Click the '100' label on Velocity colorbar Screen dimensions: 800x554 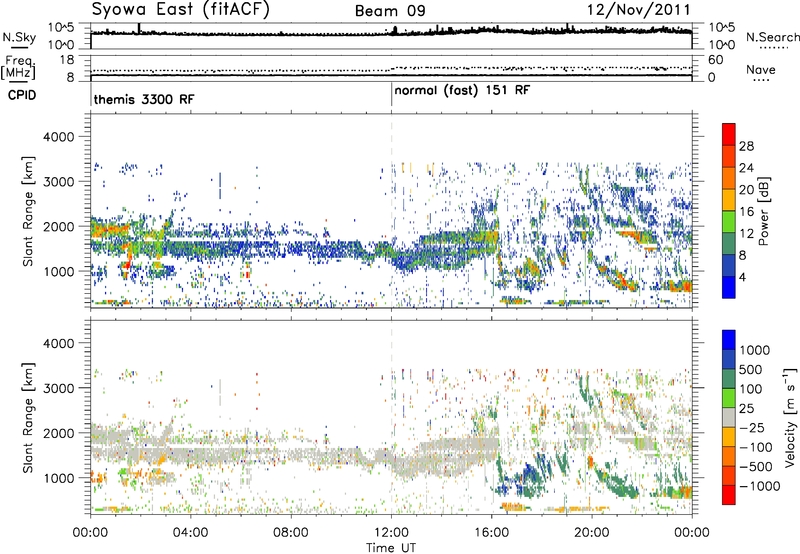tap(751, 389)
